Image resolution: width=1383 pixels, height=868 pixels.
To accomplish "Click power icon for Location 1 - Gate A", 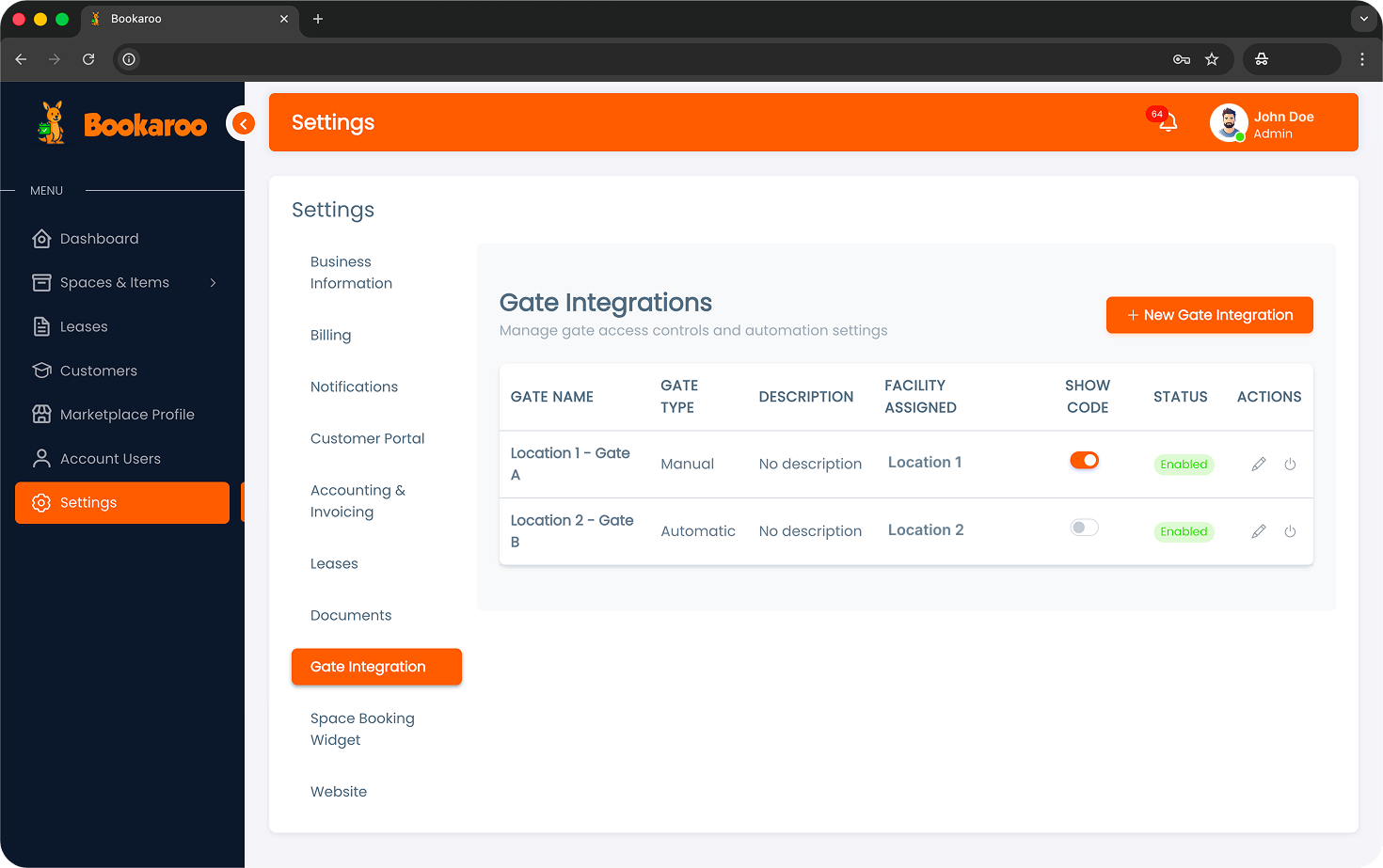I will point(1290,465).
